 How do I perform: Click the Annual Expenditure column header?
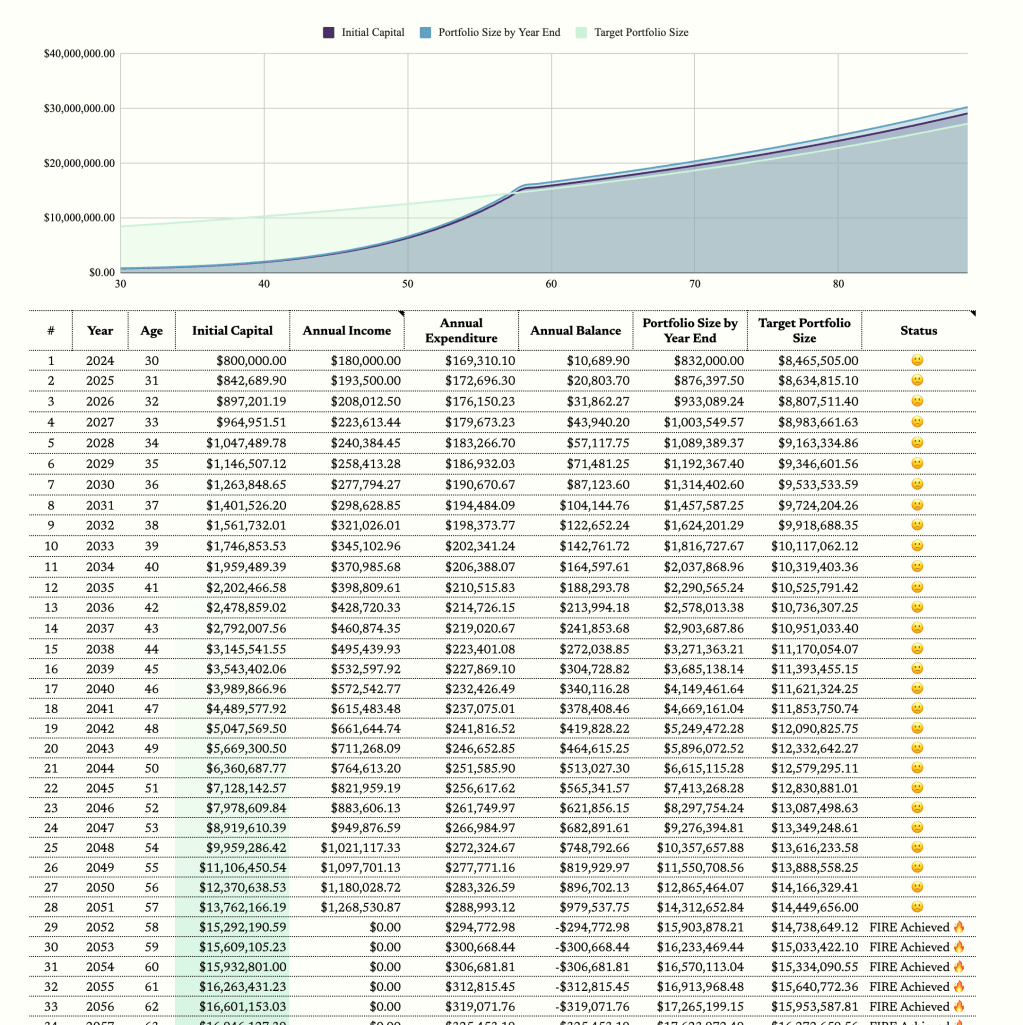462,330
